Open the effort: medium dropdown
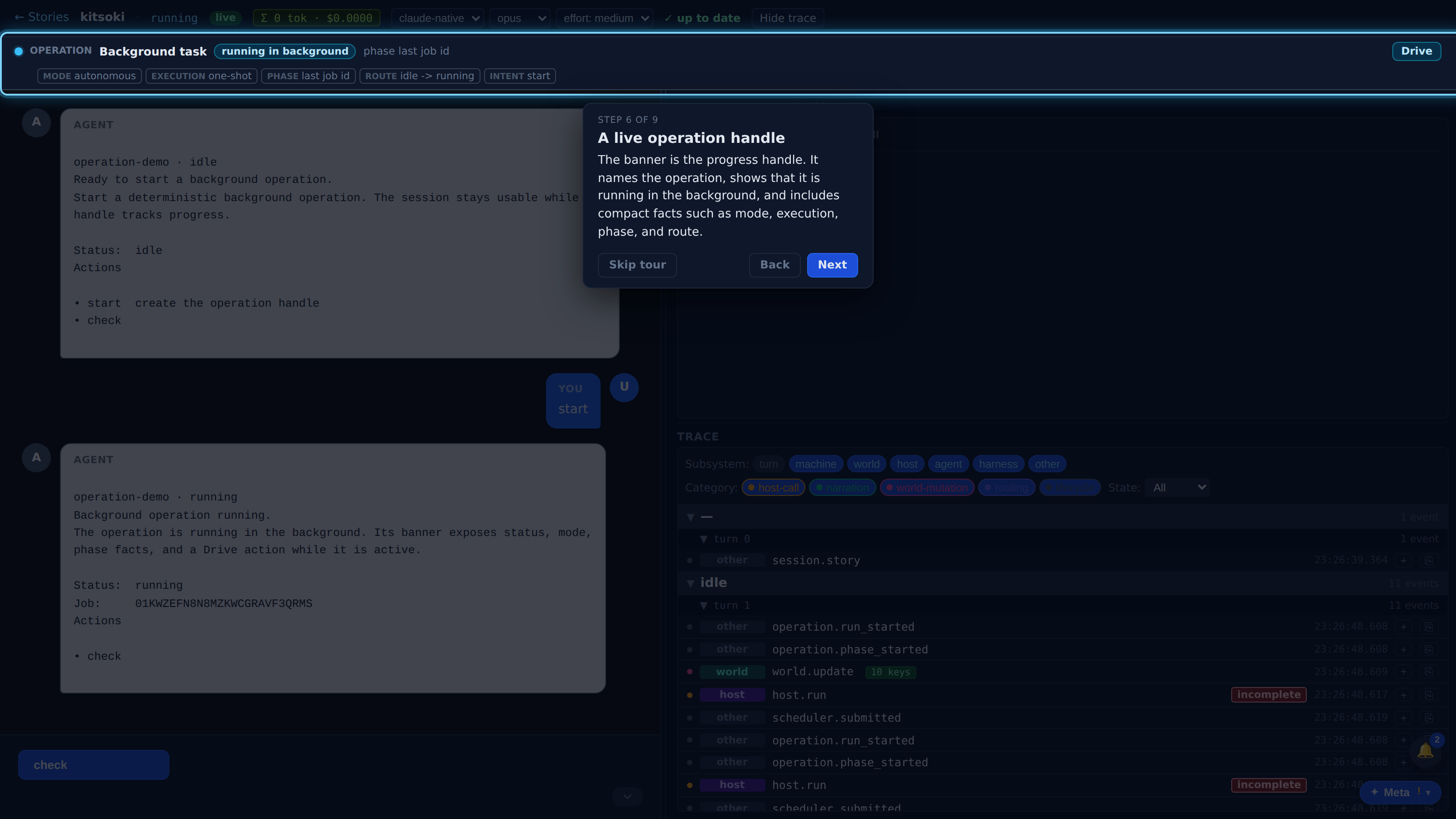 pyautogui.click(x=604, y=18)
